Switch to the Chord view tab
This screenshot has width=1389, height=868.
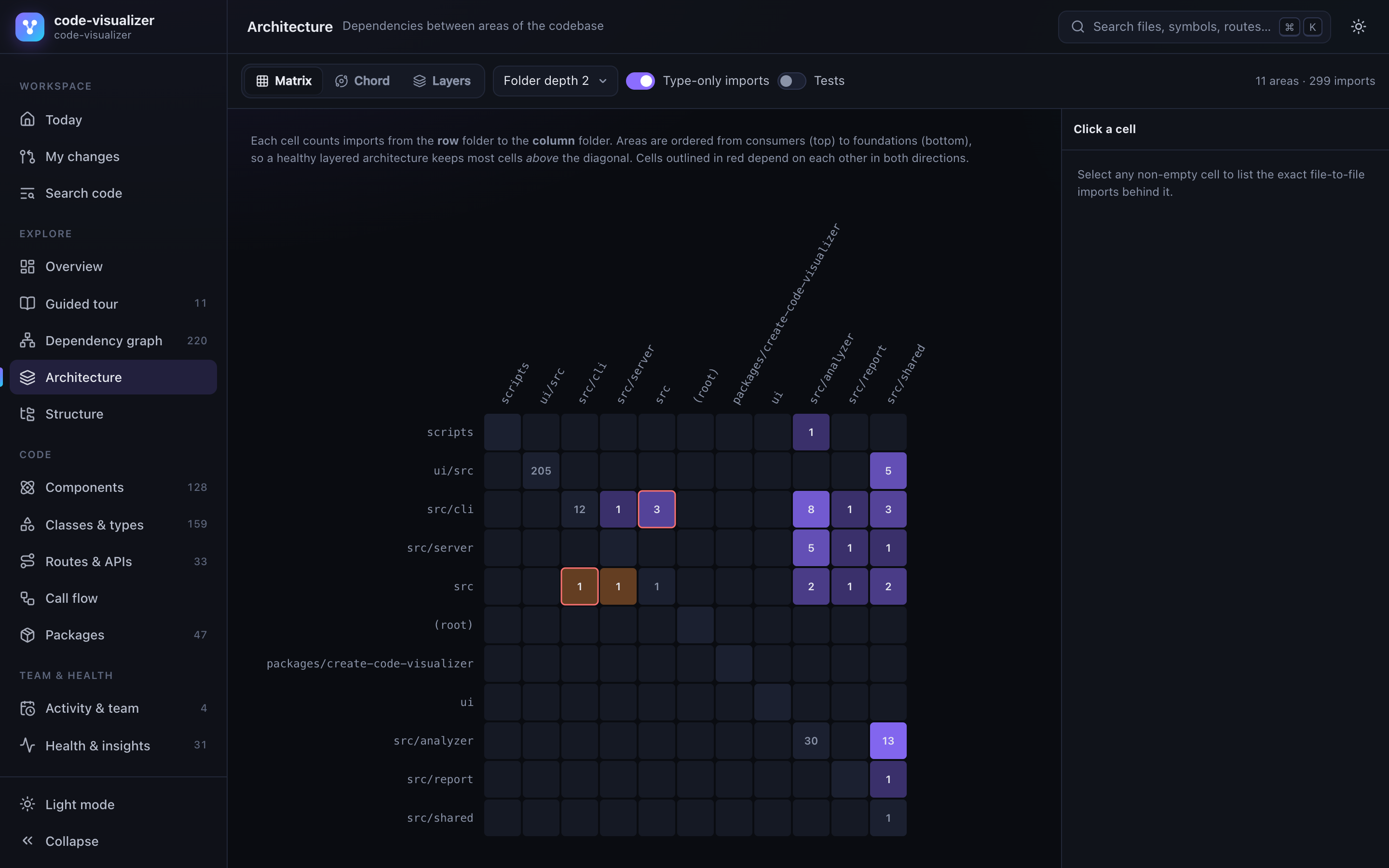pos(362,81)
